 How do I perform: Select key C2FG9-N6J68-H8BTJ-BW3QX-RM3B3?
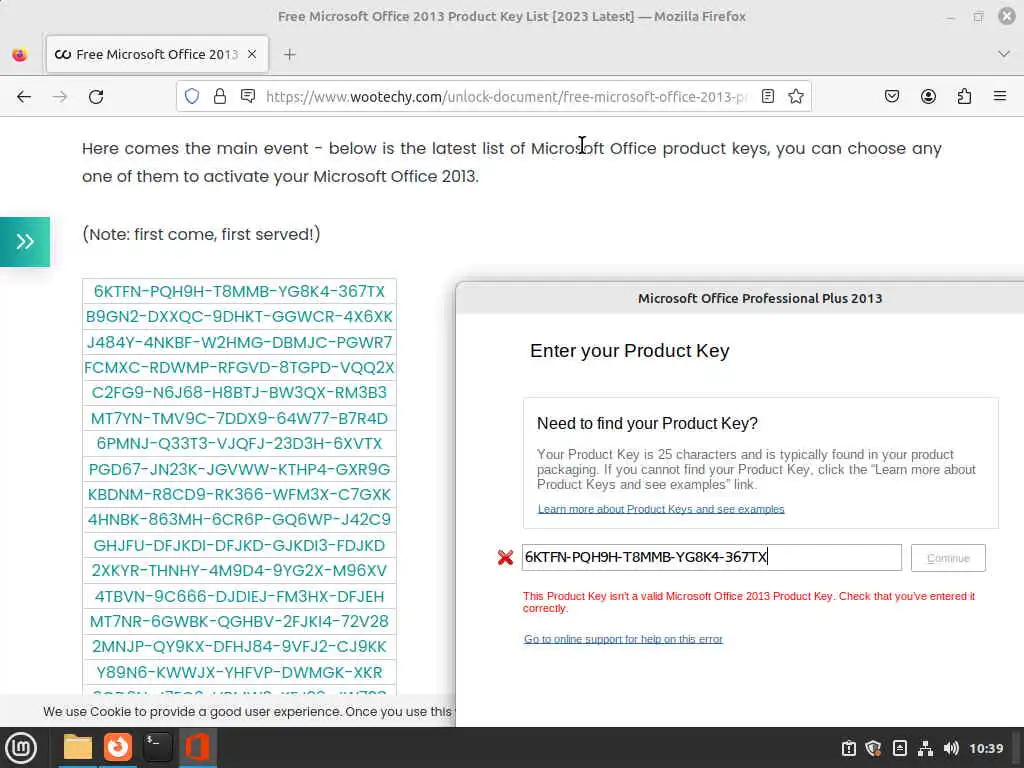239,392
